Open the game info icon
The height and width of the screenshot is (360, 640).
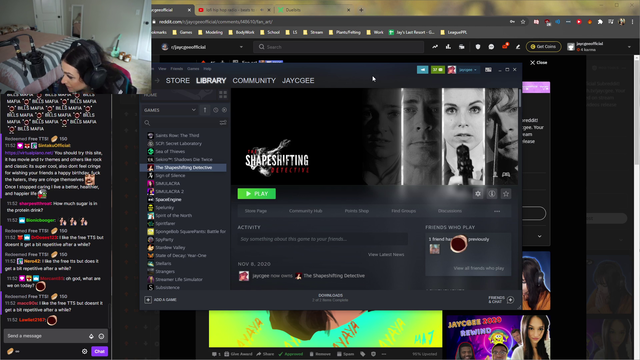point(492,194)
